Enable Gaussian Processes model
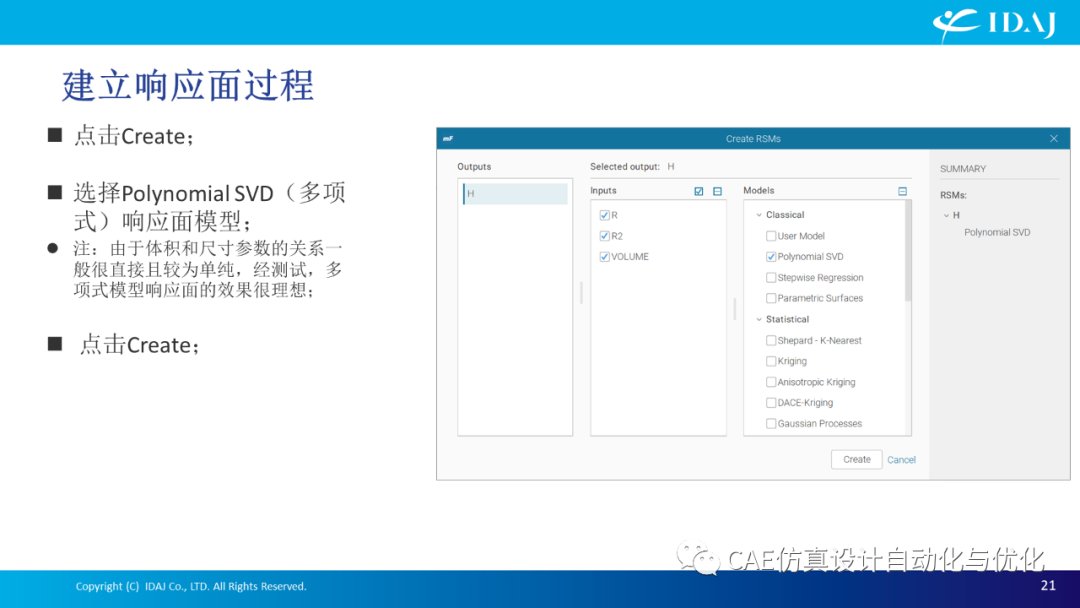Viewport: 1080px width, 608px height. (771, 423)
